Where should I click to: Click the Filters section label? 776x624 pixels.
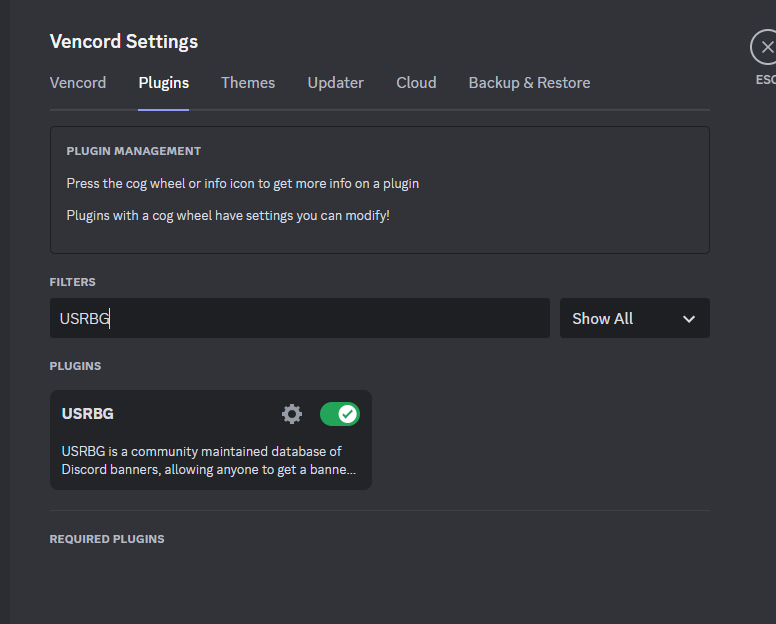(72, 282)
